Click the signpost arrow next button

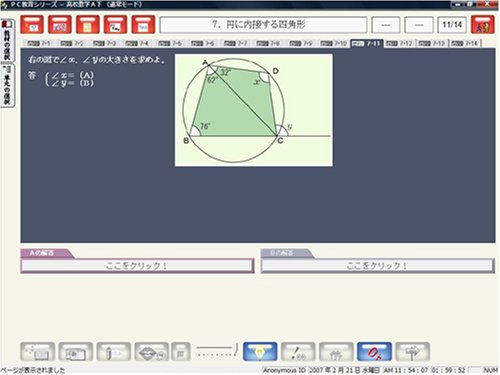click(x=413, y=352)
